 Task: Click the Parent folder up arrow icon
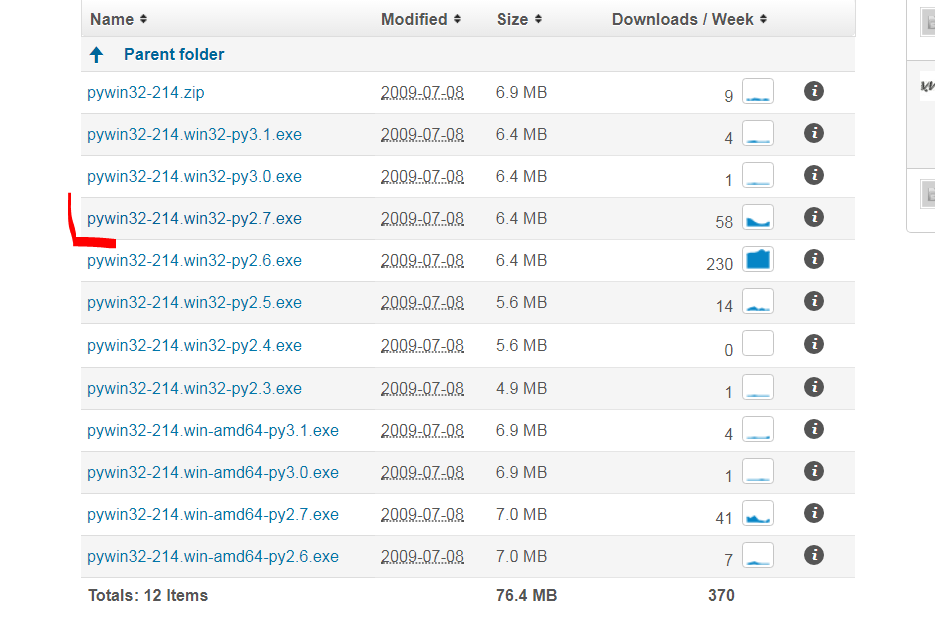coord(97,55)
